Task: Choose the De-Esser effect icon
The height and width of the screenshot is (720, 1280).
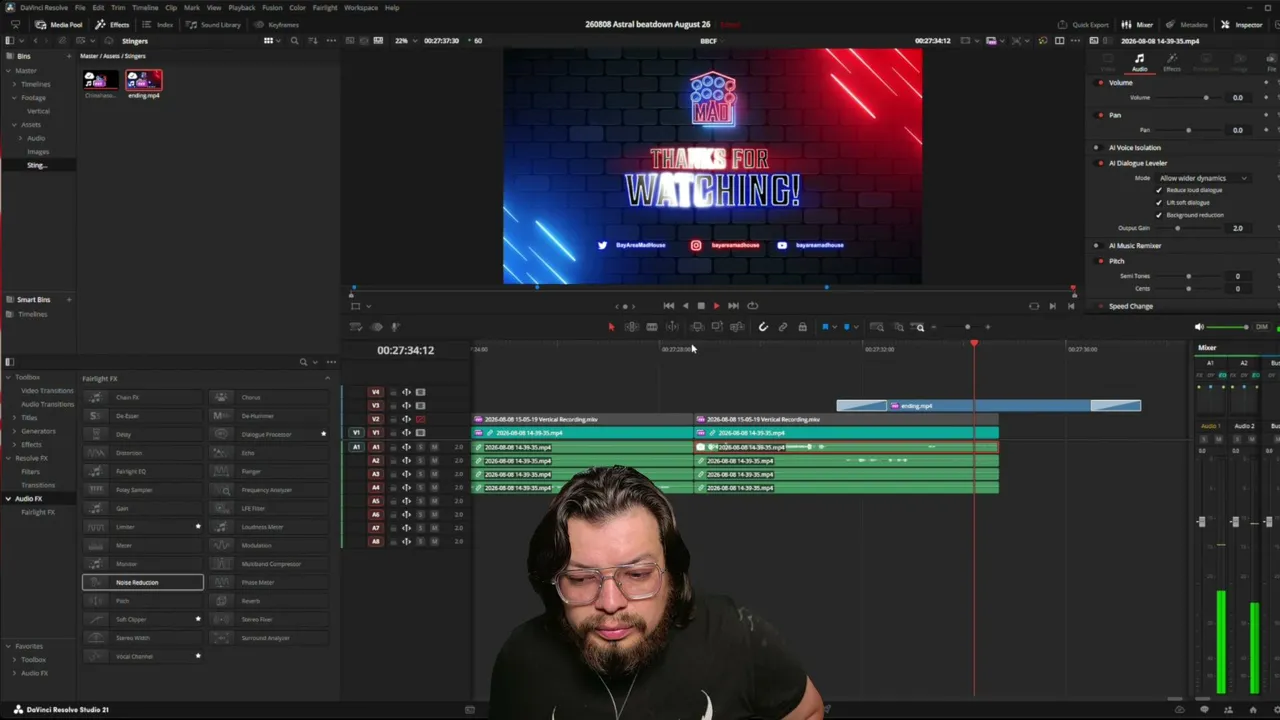Action: pyautogui.click(x=95, y=416)
